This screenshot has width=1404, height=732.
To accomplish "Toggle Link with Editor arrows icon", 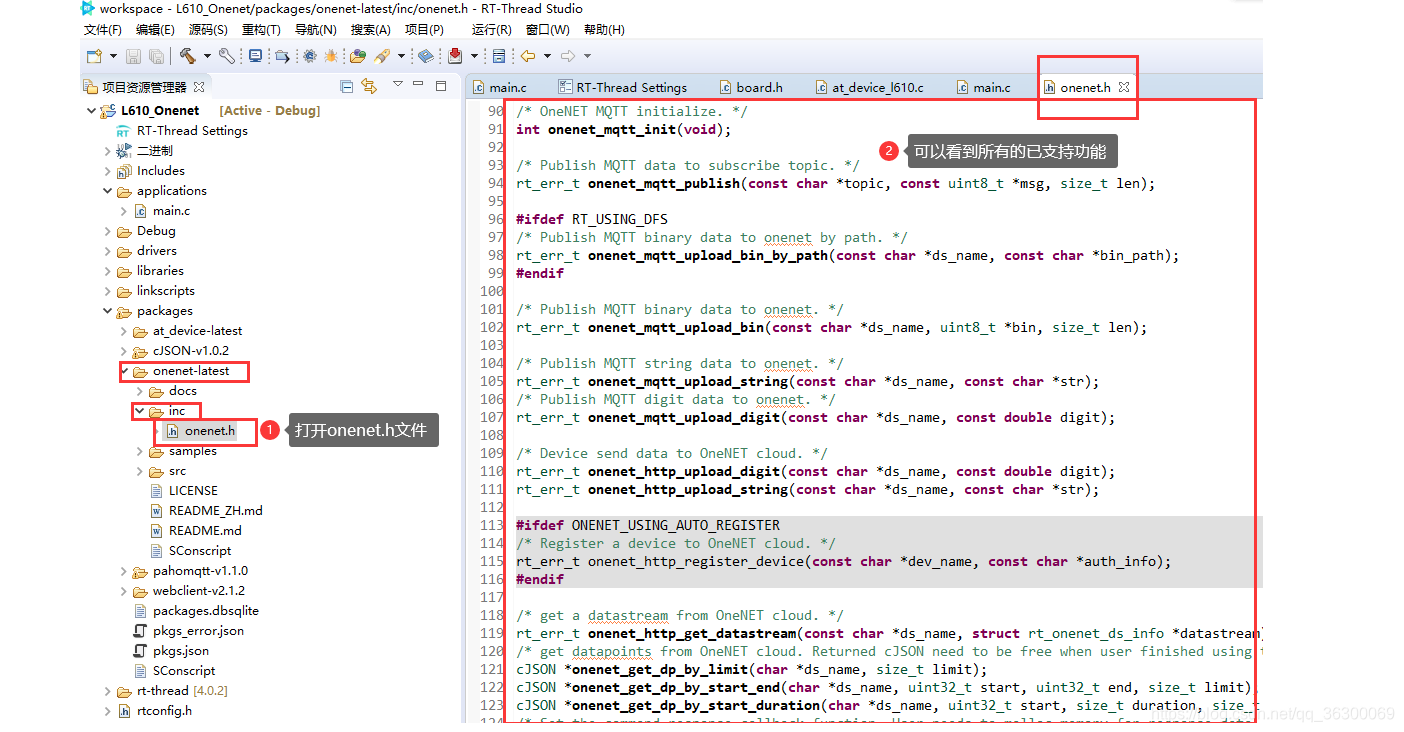I will 369,86.
